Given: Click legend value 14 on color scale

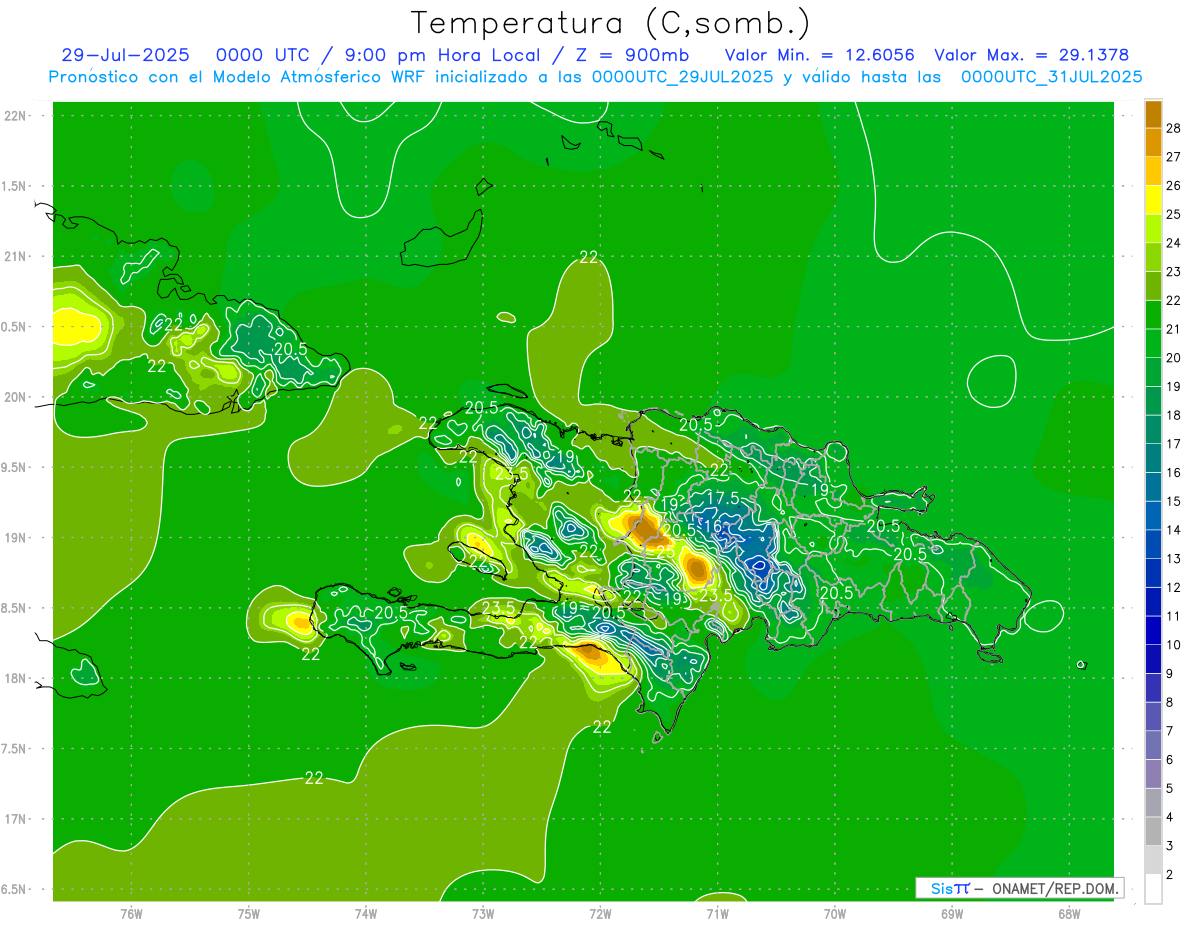Looking at the screenshot, I should (x=1173, y=530).
